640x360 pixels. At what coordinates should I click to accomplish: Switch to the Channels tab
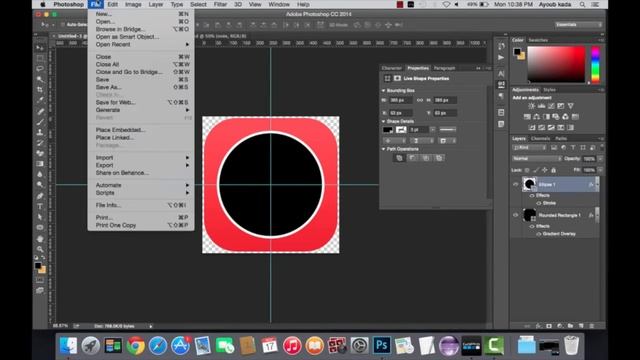(x=540, y=139)
